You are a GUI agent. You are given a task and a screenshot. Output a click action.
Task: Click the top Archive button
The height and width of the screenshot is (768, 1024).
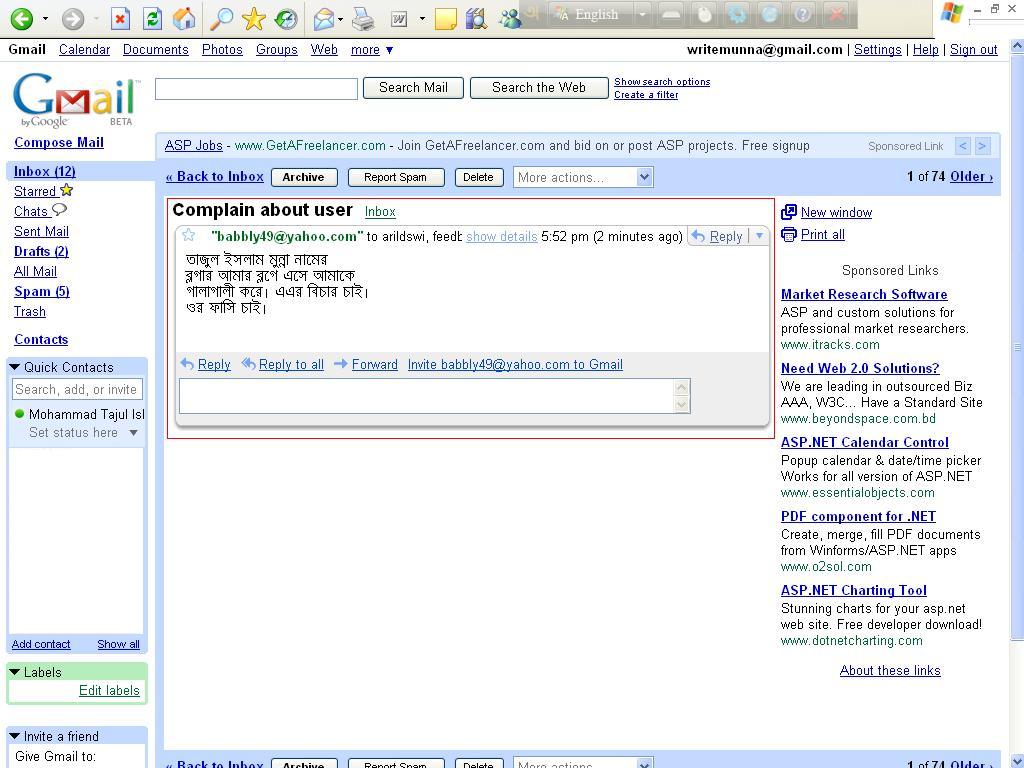pyautogui.click(x=304, y=177)
